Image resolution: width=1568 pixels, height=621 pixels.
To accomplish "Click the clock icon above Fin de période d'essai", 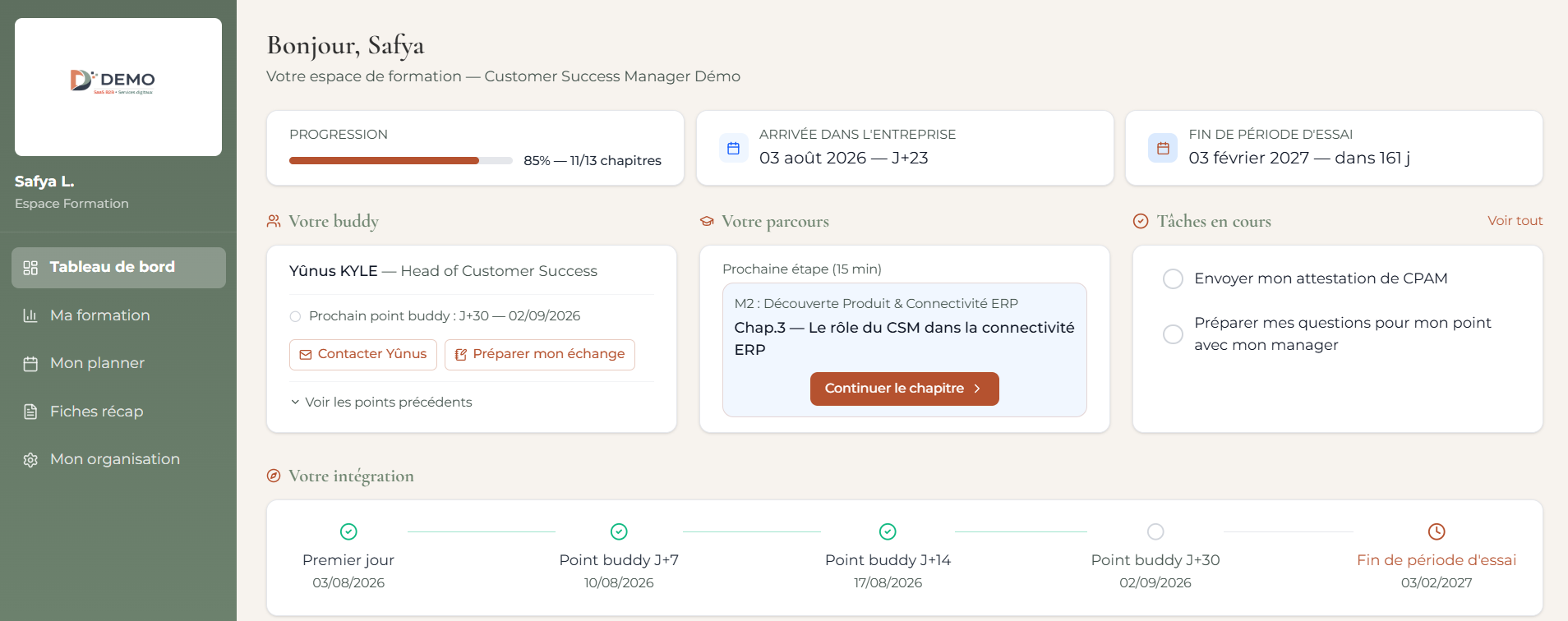I will pos(1437,531).
